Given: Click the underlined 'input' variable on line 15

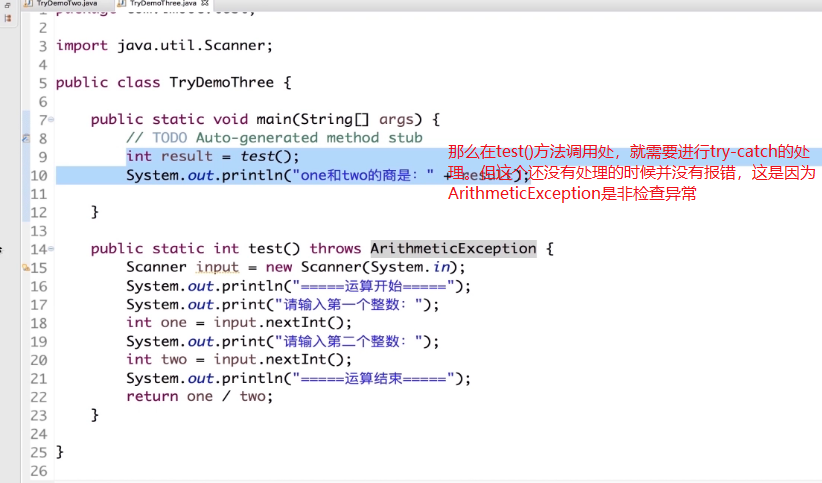Looking at the screenshot, I should pyautogui.click(x=218, y=267).
